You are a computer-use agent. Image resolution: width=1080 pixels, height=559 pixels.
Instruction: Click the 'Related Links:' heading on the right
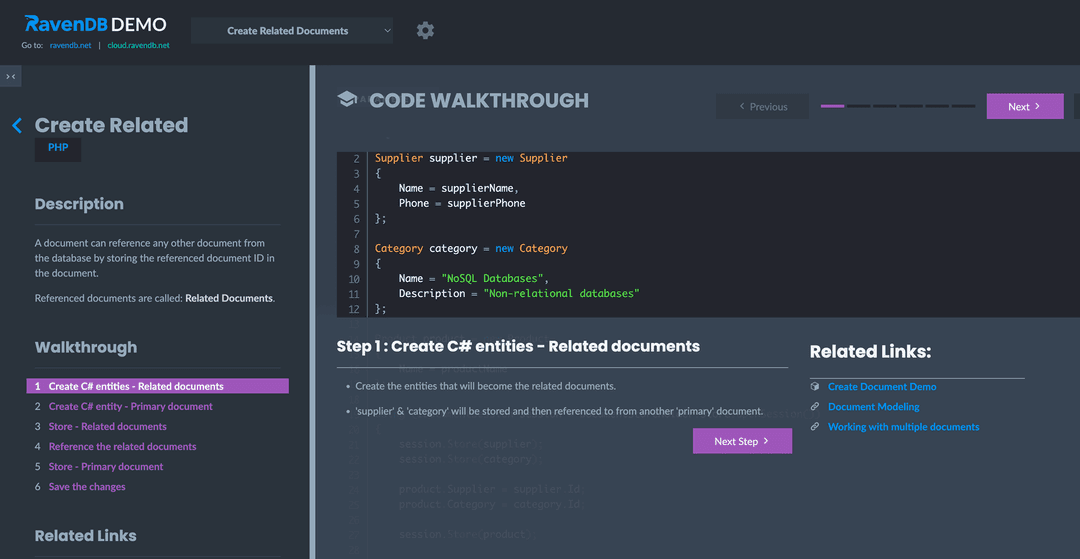pos(871,352)
